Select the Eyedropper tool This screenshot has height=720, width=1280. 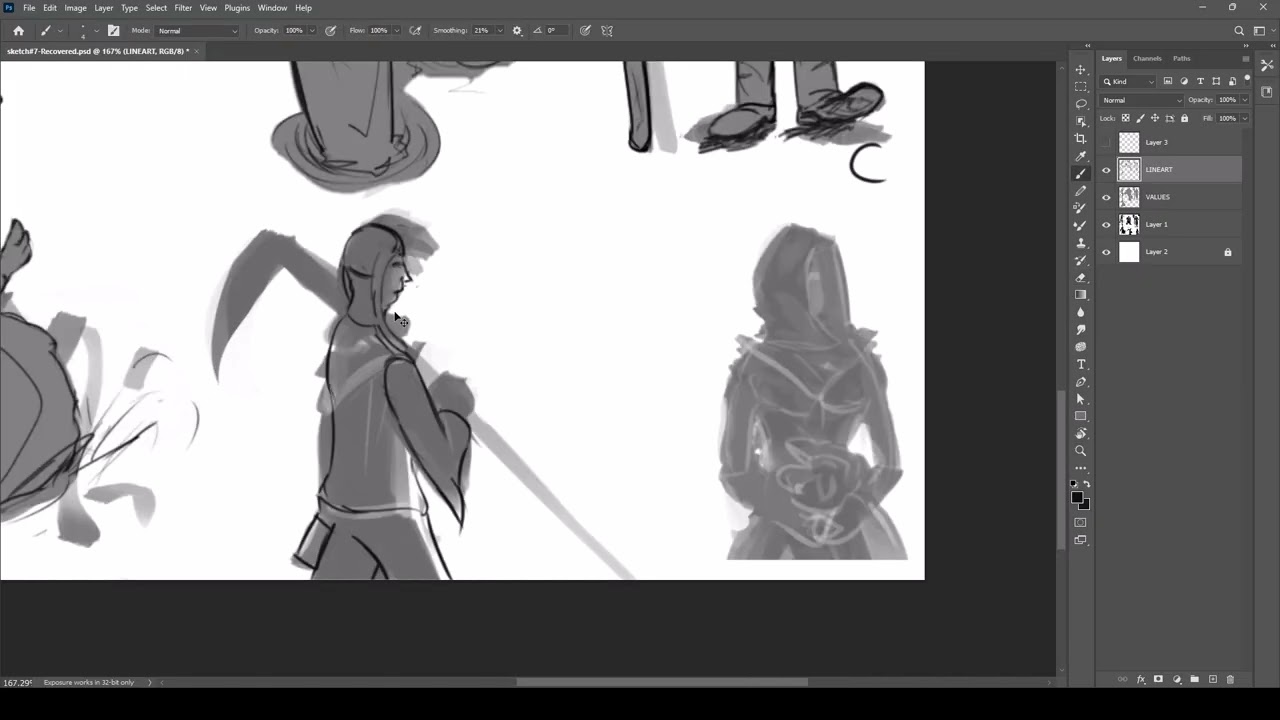click(x=1080, y=156)
